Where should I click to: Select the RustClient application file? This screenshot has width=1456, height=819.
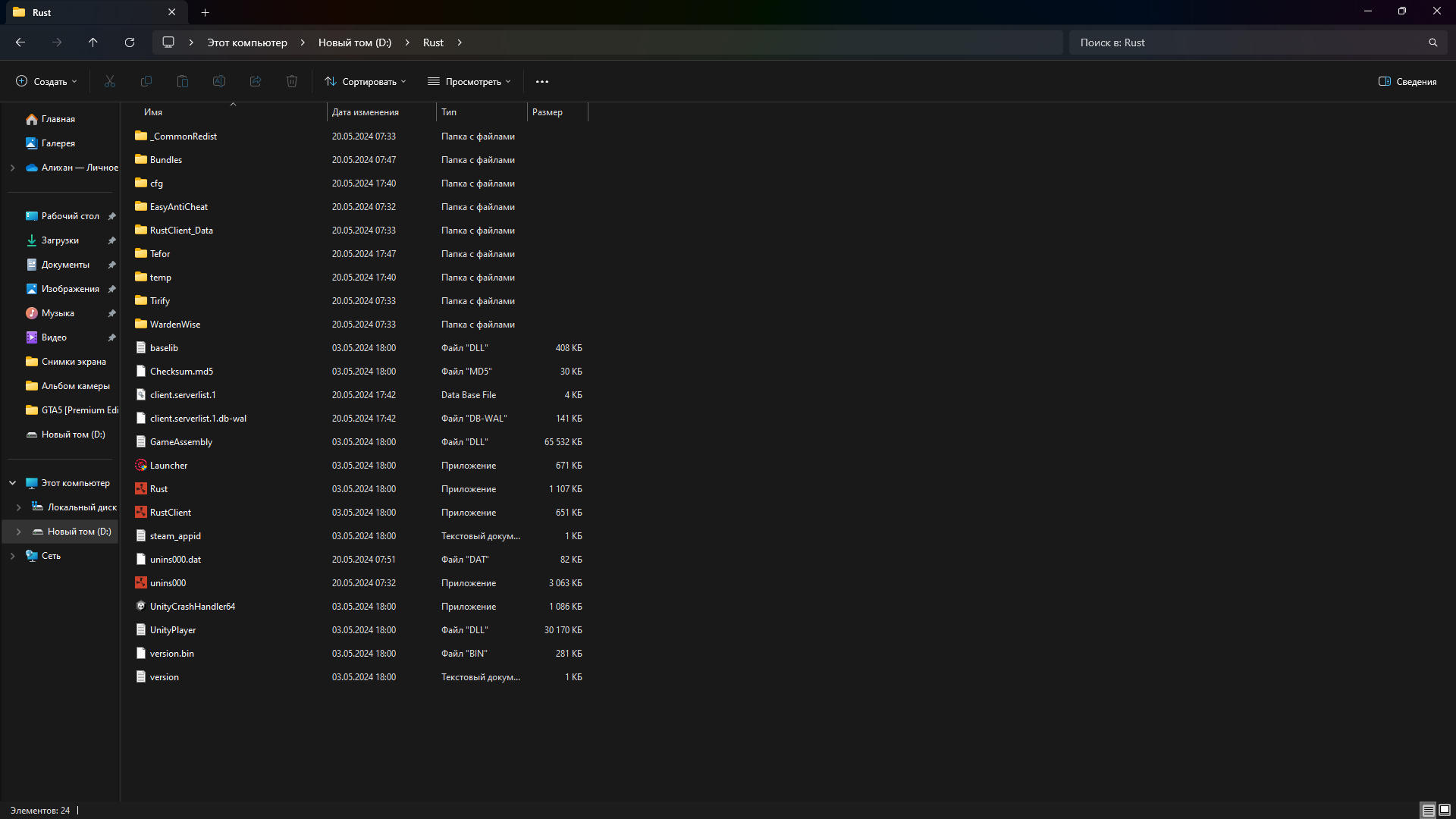coord(171,513)
